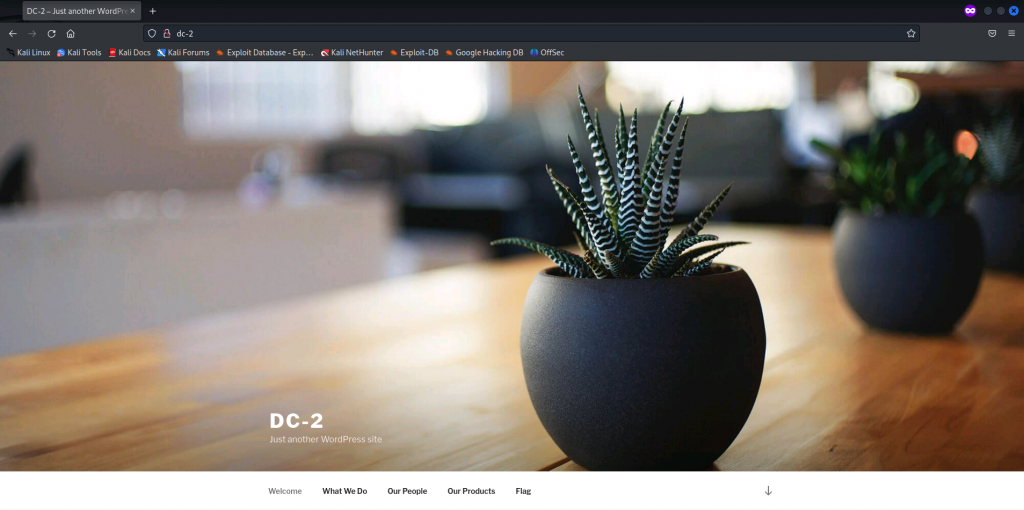Go back using the browser back arrow
This screenshot has height=510, width=1024.
point(12,33)
